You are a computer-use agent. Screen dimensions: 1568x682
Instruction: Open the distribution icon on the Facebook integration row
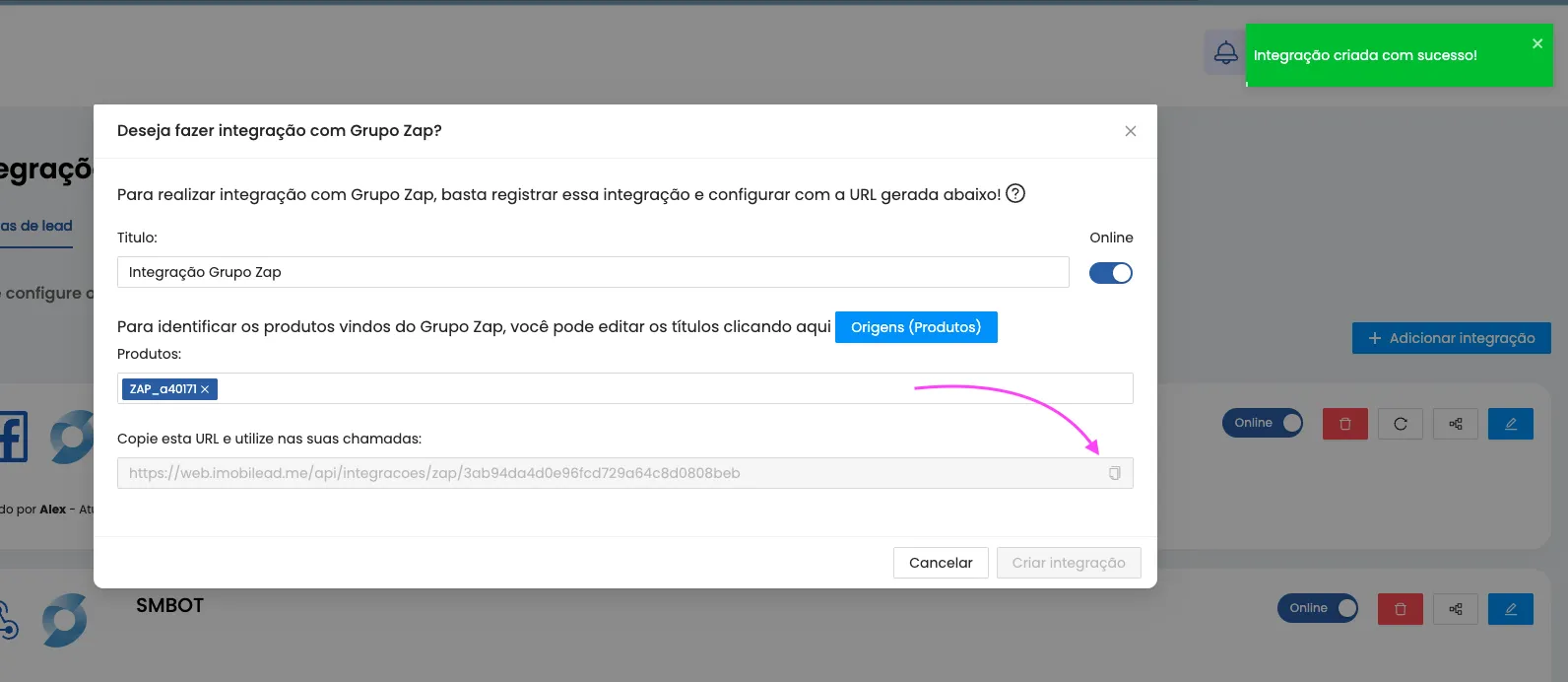(x=1456, y=424)
